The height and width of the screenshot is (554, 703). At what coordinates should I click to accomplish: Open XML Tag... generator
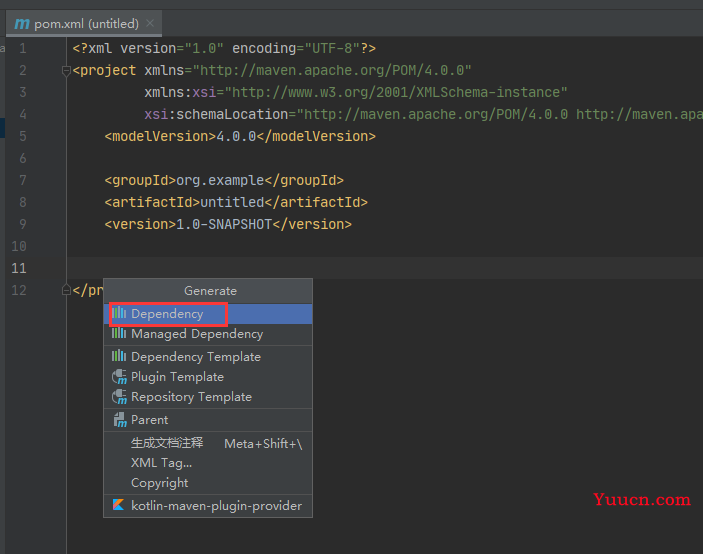[208, 463]
